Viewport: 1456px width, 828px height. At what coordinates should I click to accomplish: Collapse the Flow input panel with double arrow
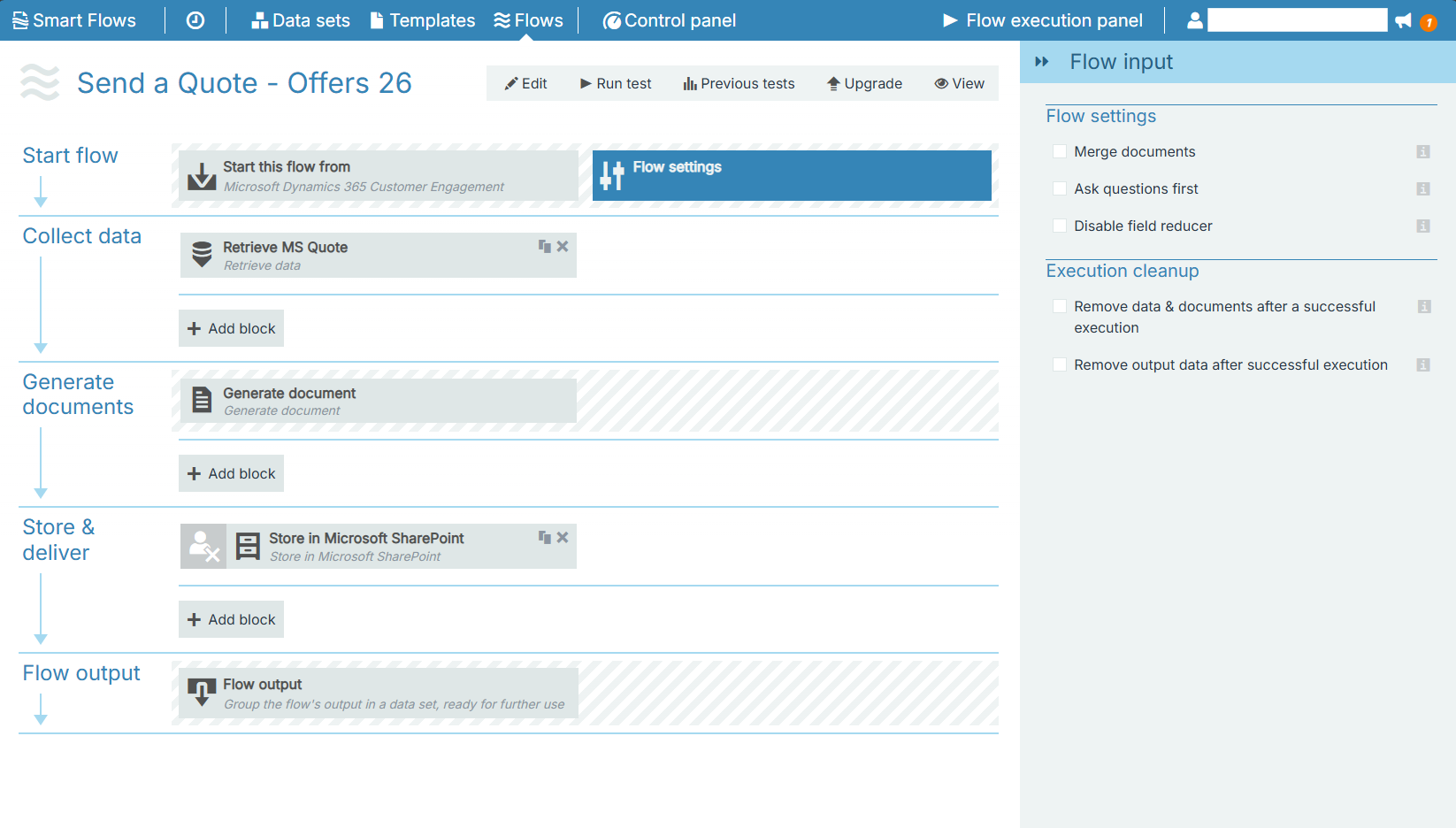1042,62
